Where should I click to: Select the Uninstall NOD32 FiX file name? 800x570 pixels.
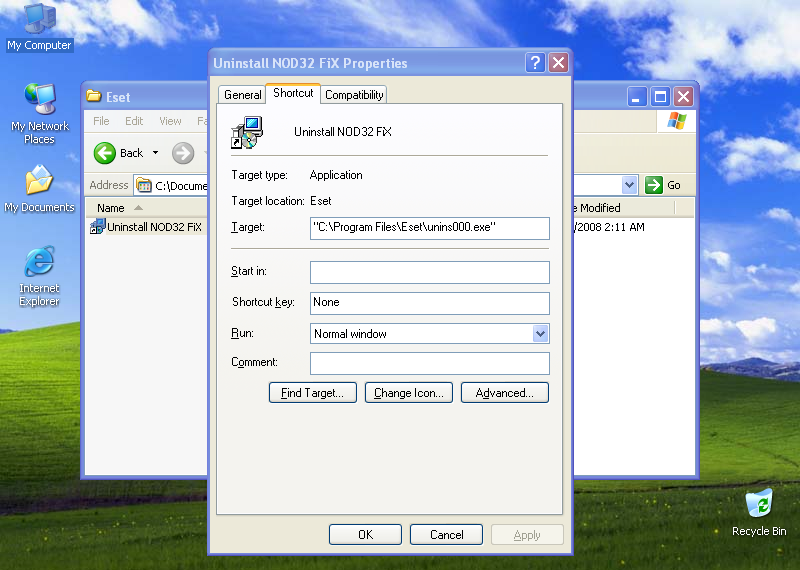point(155,227)
